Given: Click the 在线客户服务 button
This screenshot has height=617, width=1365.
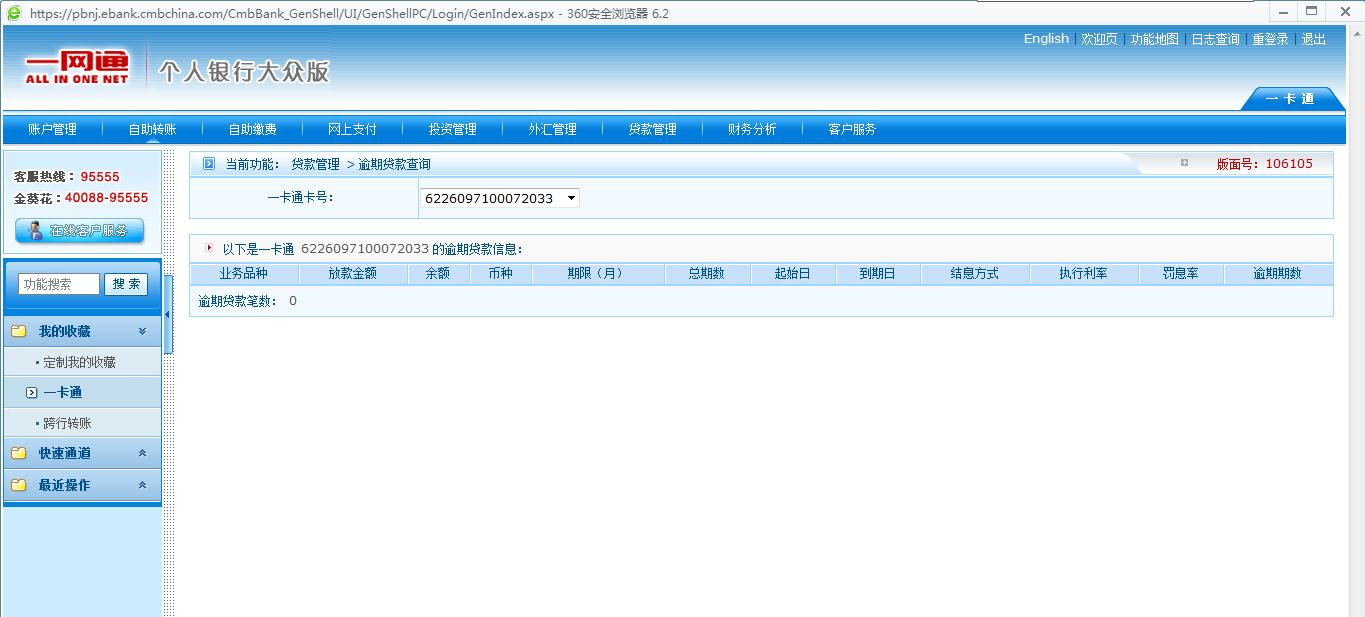Looking at the screenshot, I should click(x=80, y=230).
